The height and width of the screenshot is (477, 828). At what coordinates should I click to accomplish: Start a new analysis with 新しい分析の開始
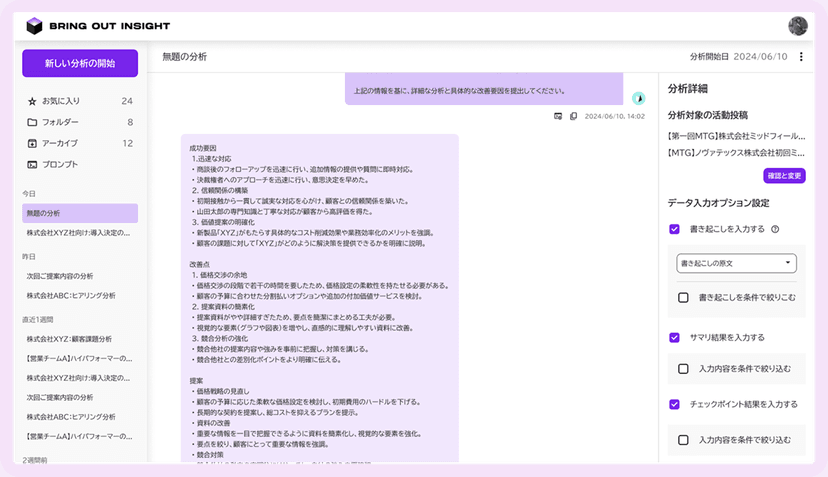point(80,64)
